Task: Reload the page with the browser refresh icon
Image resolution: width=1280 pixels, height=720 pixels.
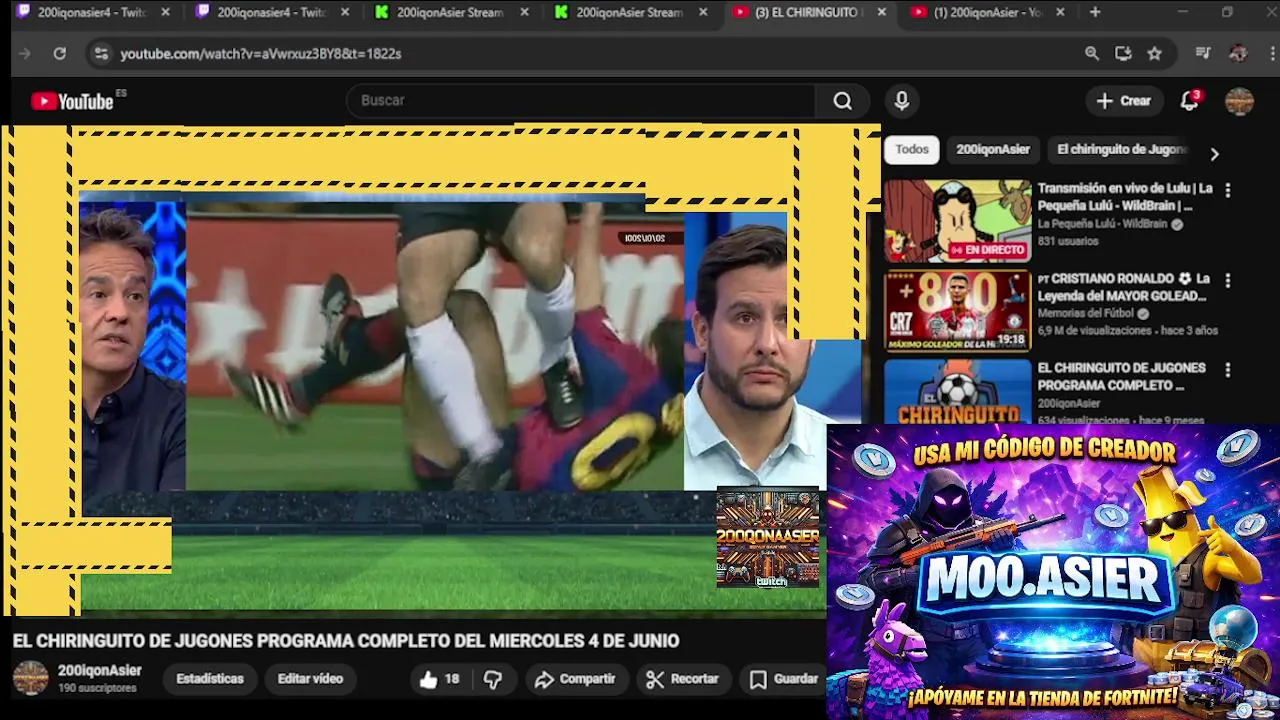Action: pyautogui.click(x=60, y=54)
